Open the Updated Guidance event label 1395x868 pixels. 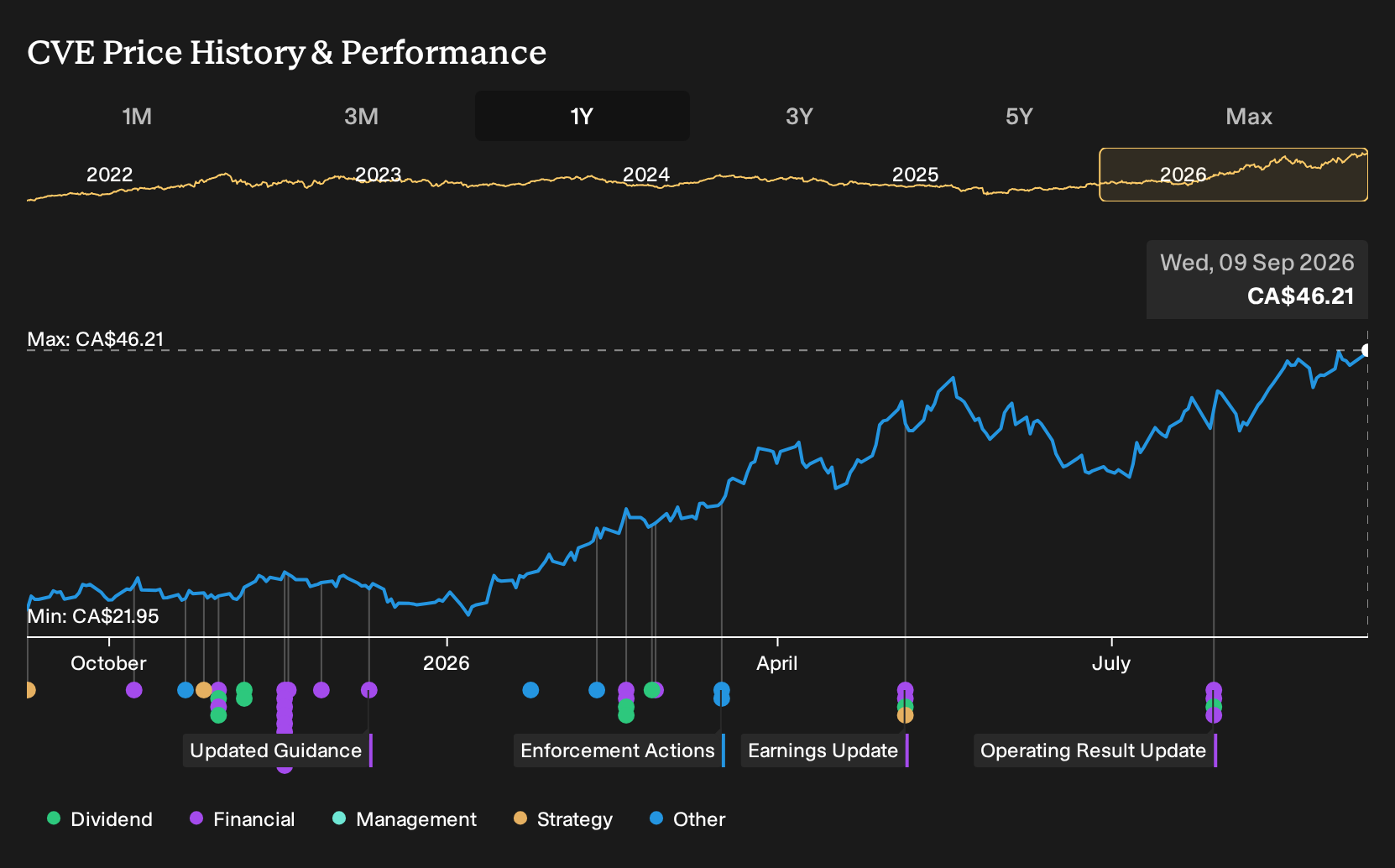(x=278, y=750)
